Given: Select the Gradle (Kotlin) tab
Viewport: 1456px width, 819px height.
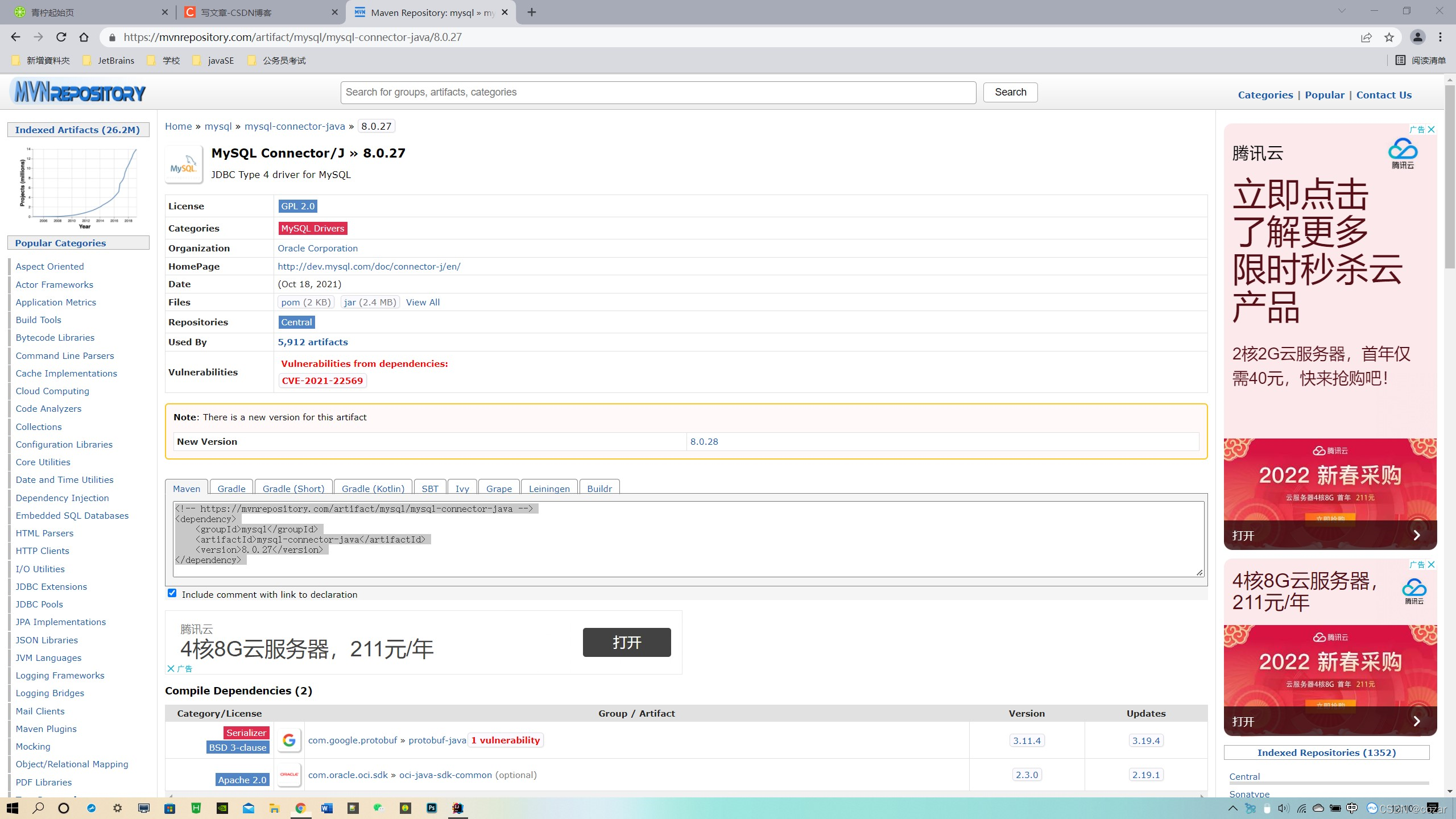Looking at the screenshot, I should [373, 488].
